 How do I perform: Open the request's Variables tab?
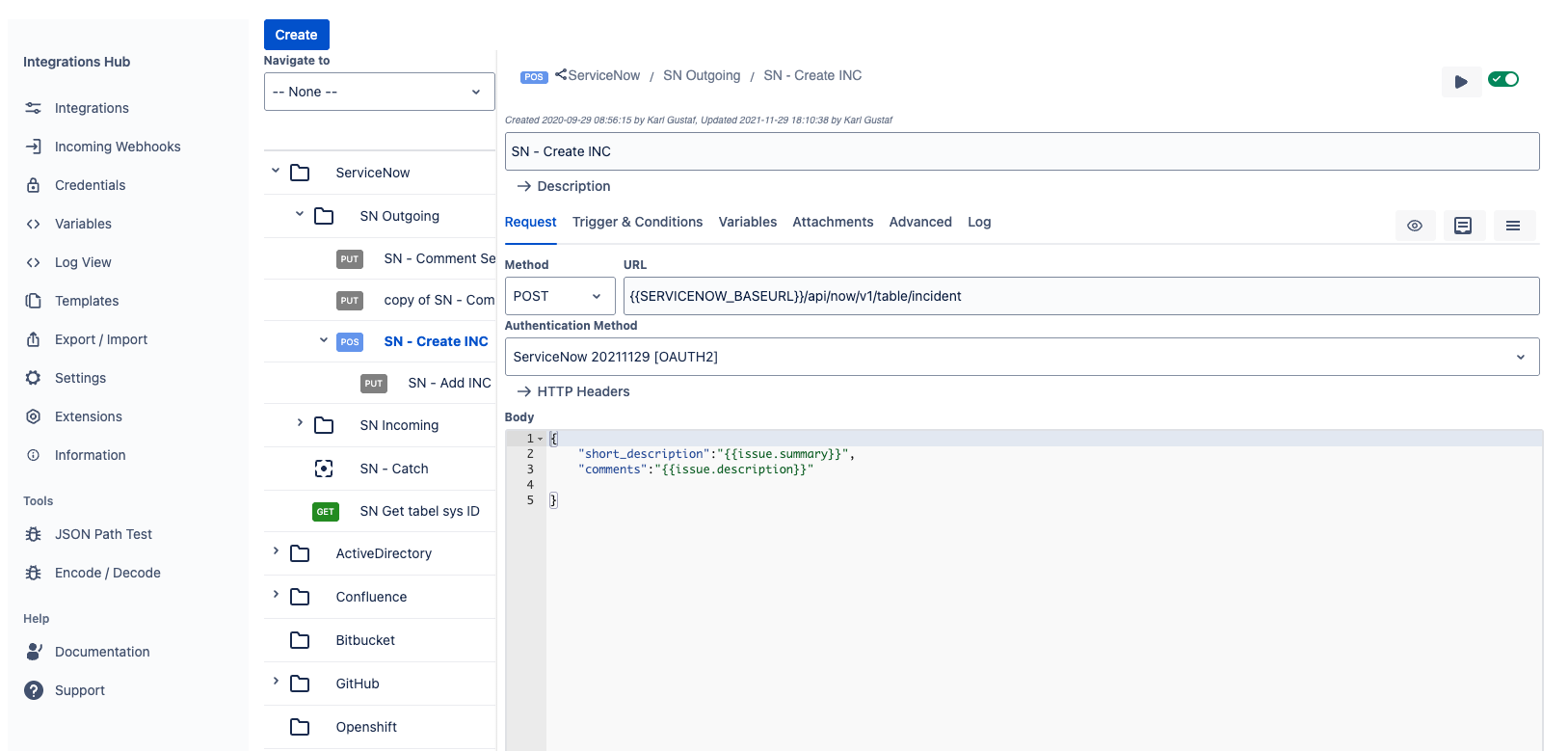pyautogui.click(x=748, y=222)
